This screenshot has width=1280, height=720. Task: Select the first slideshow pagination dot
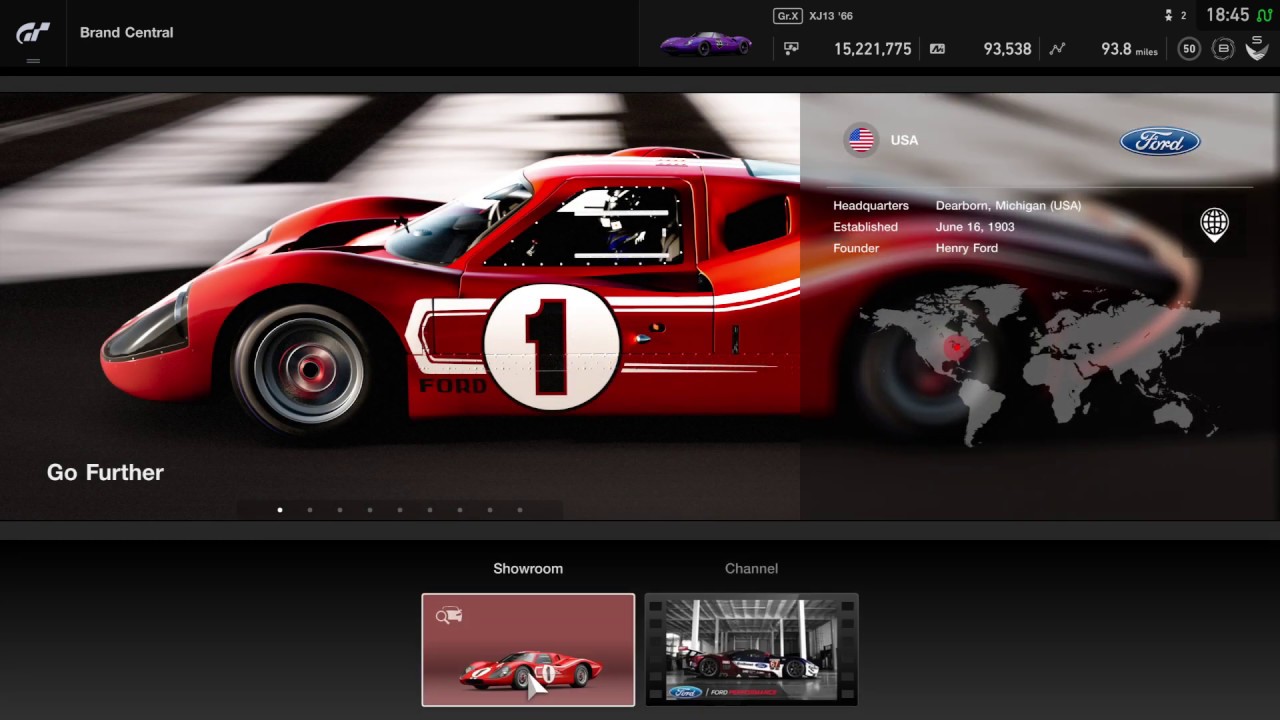click(280, 510)
